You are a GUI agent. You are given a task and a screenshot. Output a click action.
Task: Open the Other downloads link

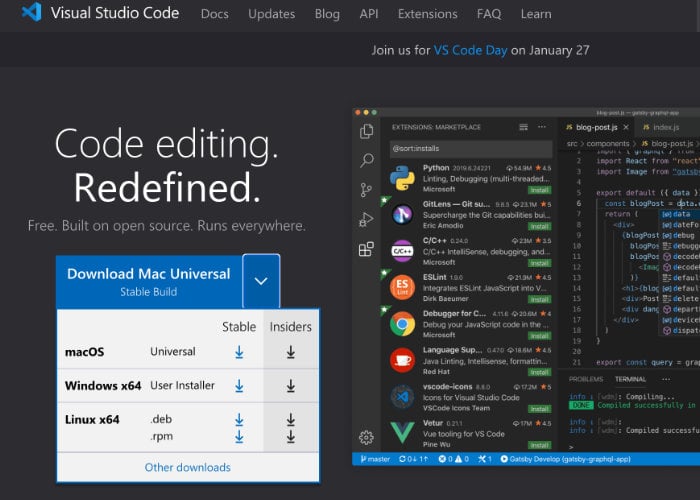point(188,467)
